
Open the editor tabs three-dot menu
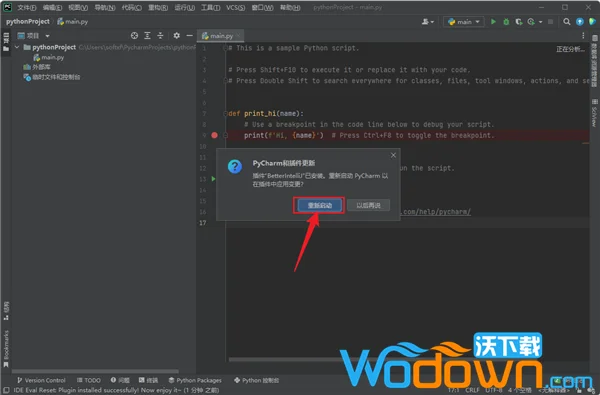point(583,36)
